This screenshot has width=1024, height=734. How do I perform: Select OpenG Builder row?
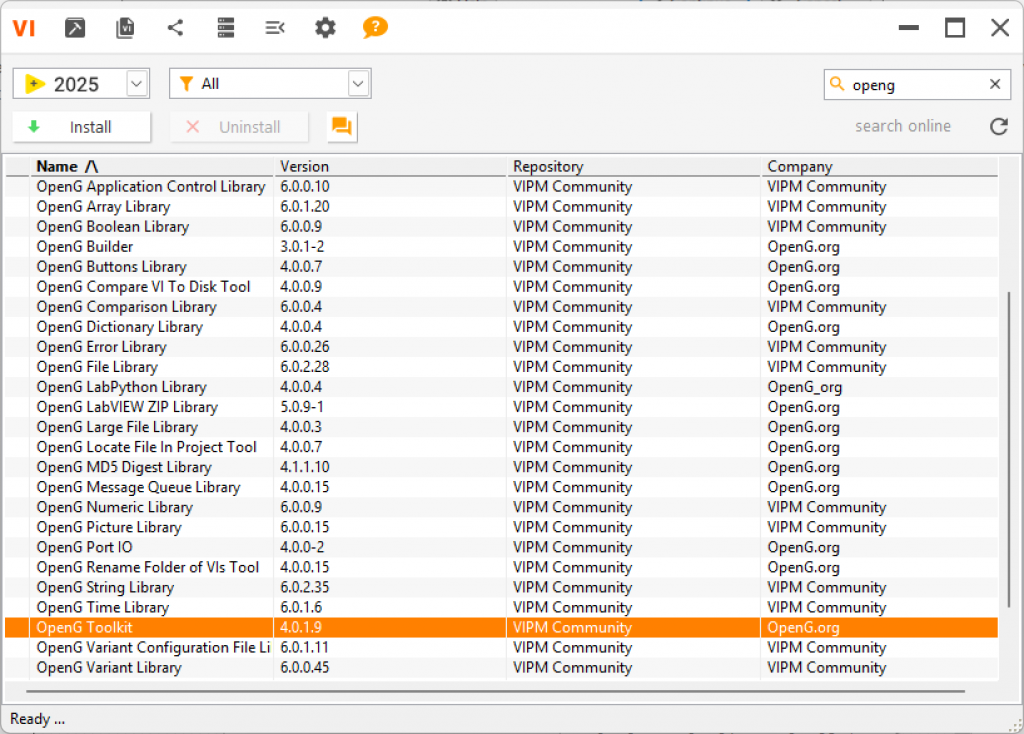pos(502,247)
